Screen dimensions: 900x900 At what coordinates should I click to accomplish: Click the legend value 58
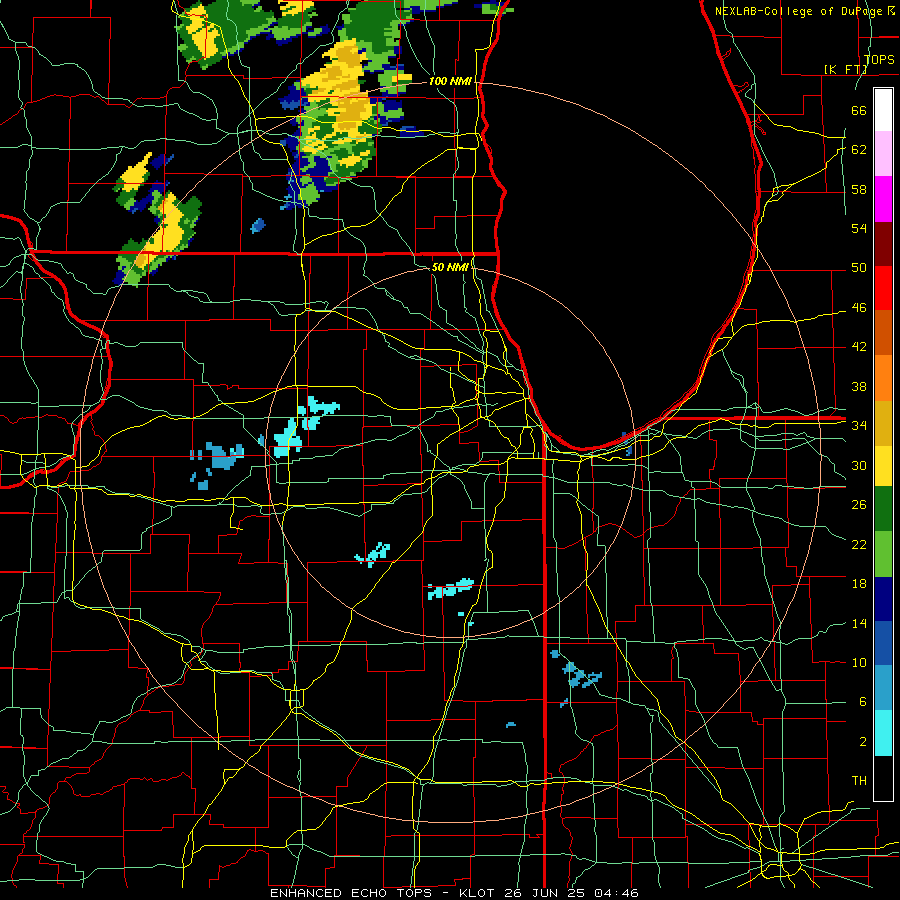[859, 189]
